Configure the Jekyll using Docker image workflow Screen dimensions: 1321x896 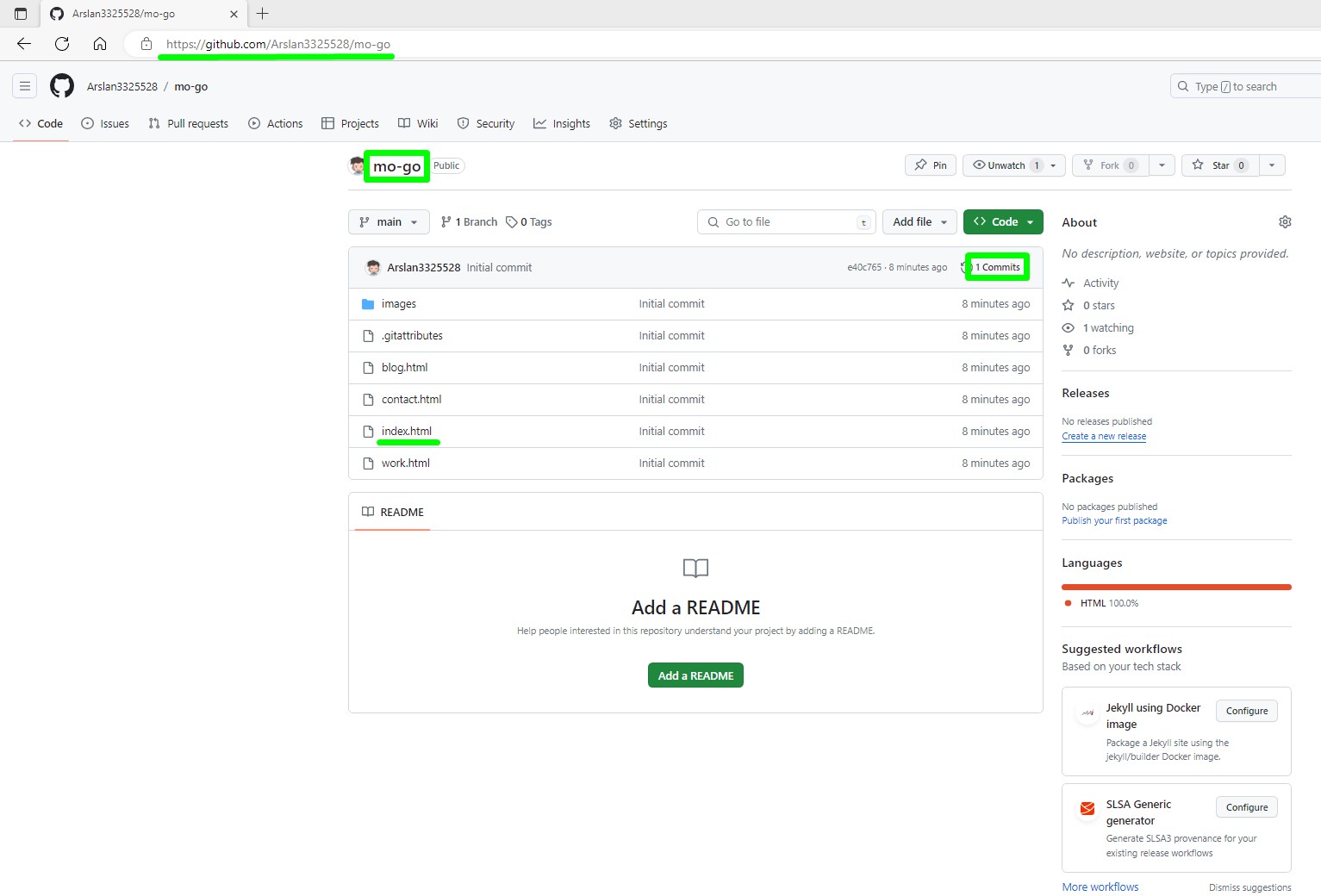point(1247,712)
